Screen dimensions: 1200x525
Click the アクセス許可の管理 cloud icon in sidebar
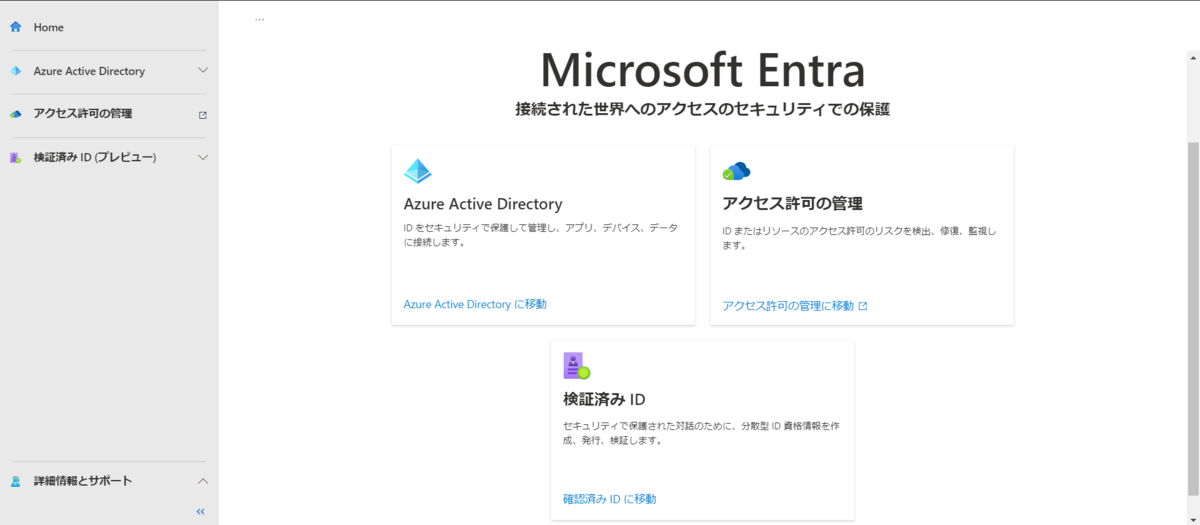pyautogui.click(x=15, y=114)
